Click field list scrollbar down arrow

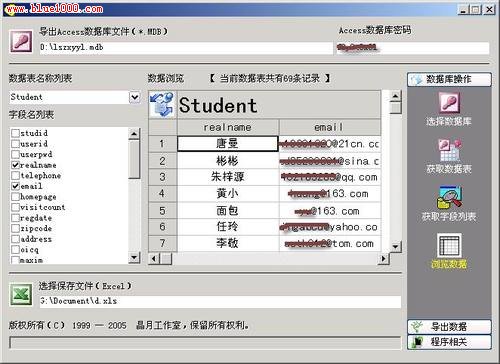134,257
